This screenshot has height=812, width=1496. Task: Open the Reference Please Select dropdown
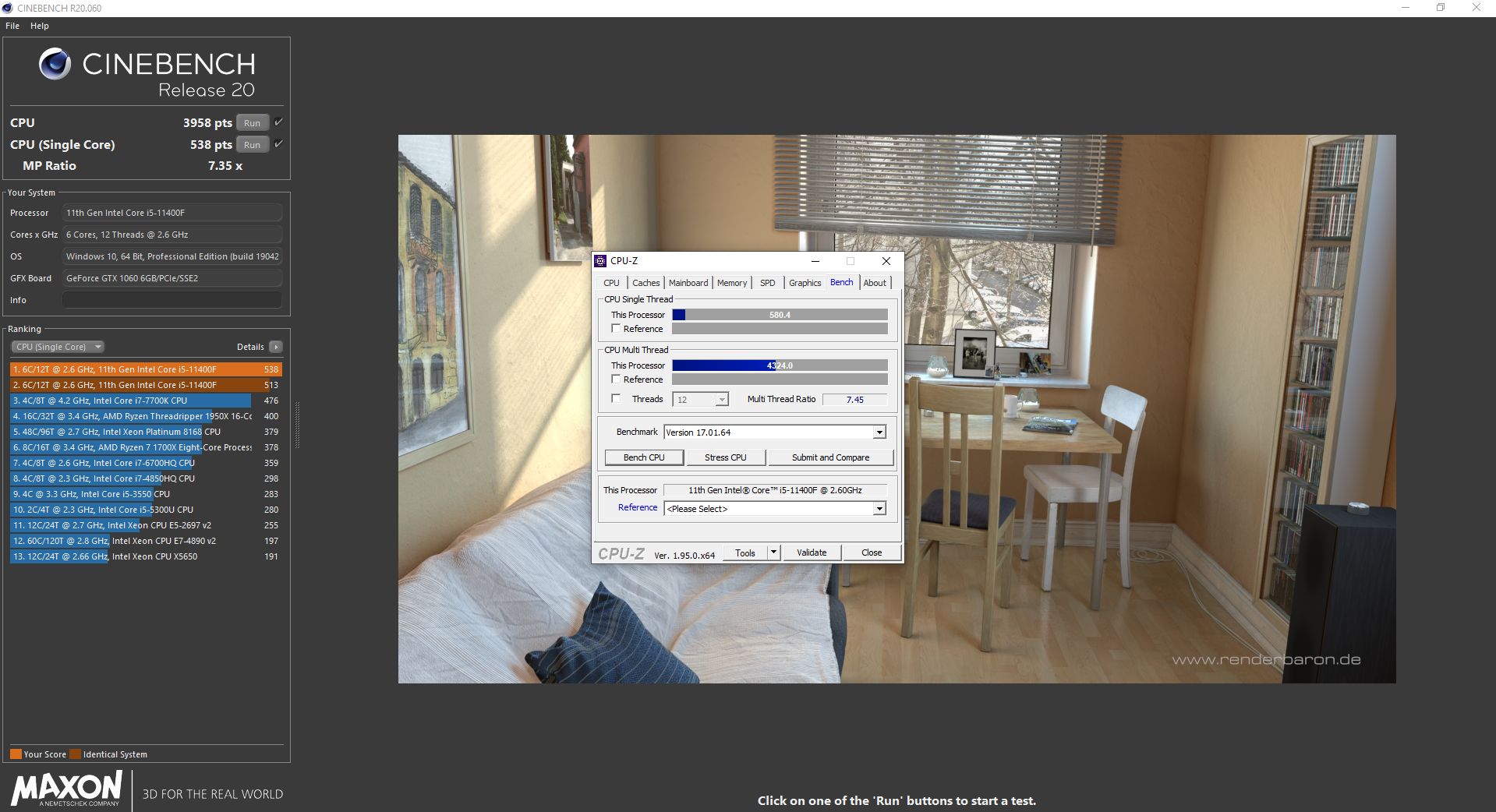tap(775, 509)
